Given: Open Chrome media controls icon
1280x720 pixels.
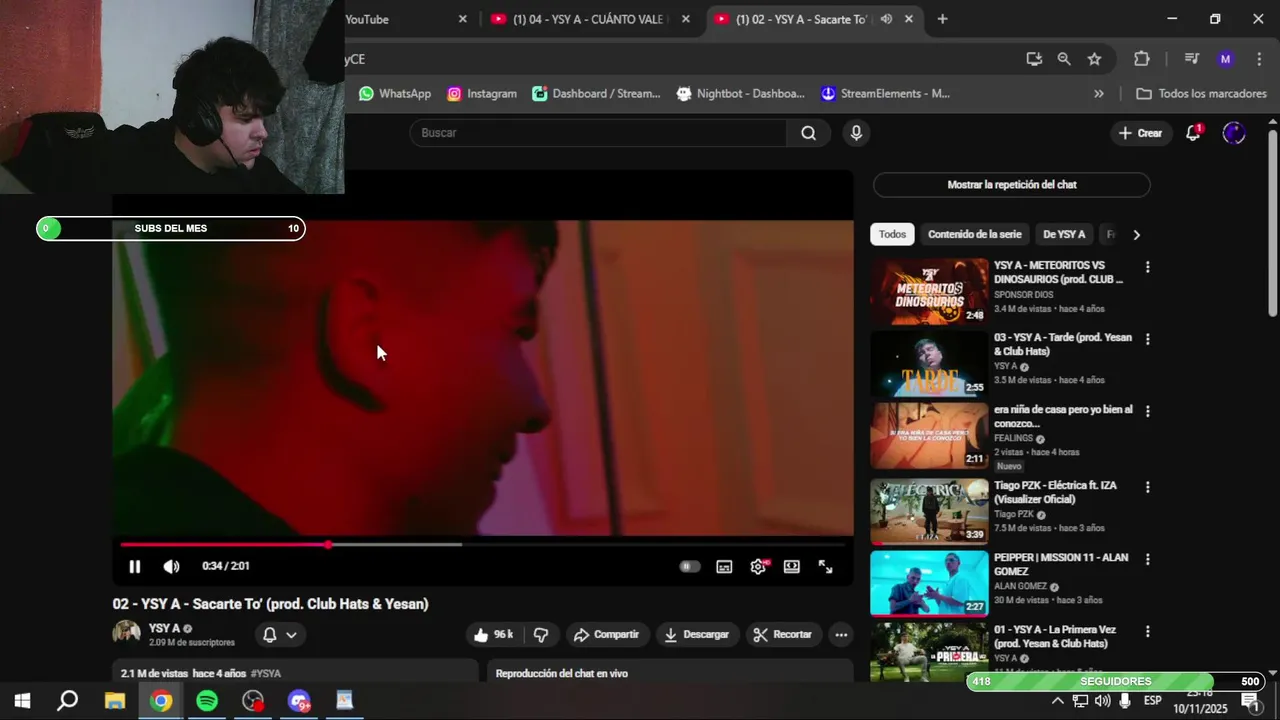Looking at the screenshot, I should (x=1191, y=59).
